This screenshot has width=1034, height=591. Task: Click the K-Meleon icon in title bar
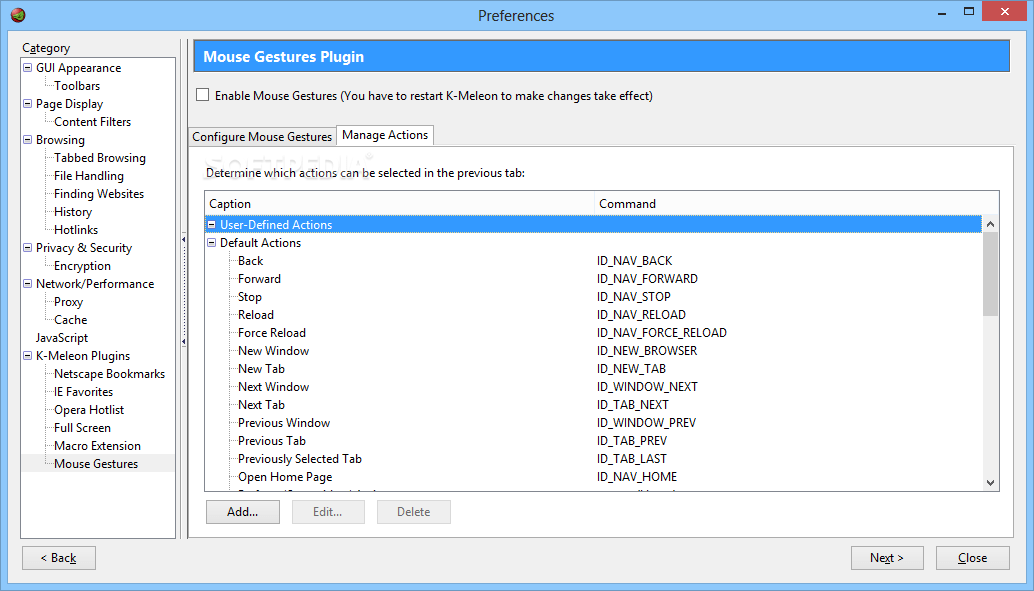point(18,15)
